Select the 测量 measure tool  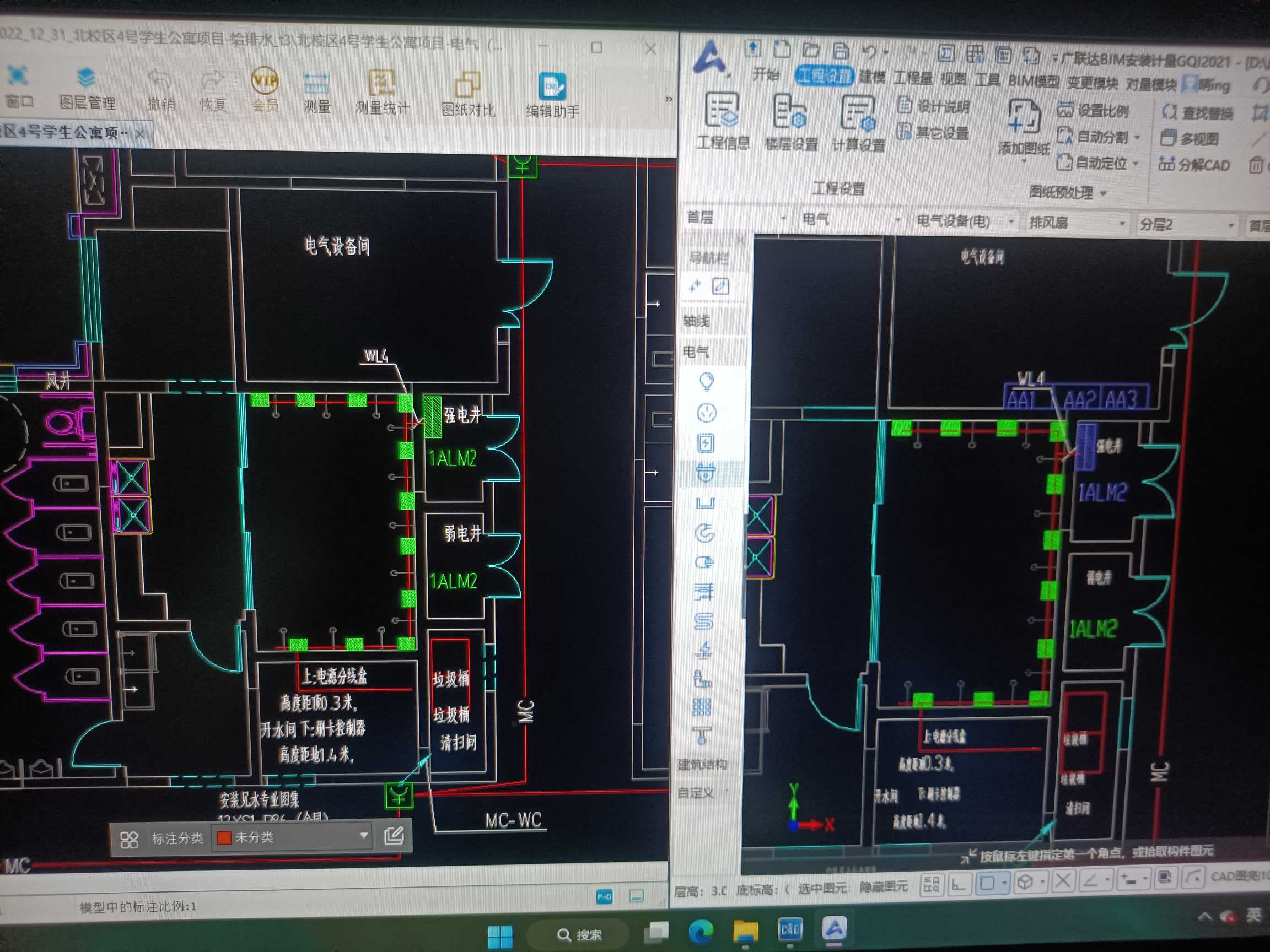[316, 92]
